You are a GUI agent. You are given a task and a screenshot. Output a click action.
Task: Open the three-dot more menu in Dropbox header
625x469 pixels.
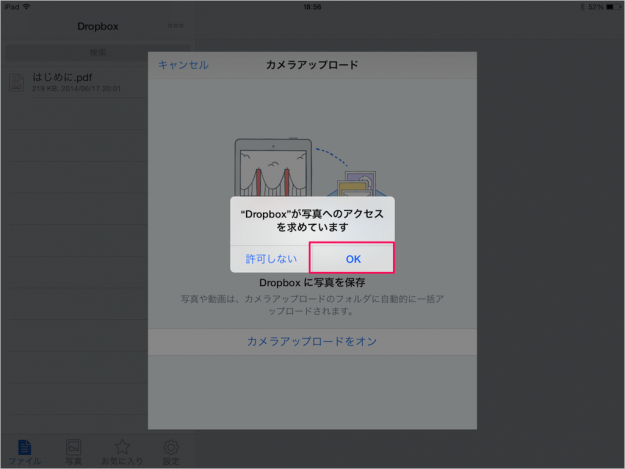(175, 26)
